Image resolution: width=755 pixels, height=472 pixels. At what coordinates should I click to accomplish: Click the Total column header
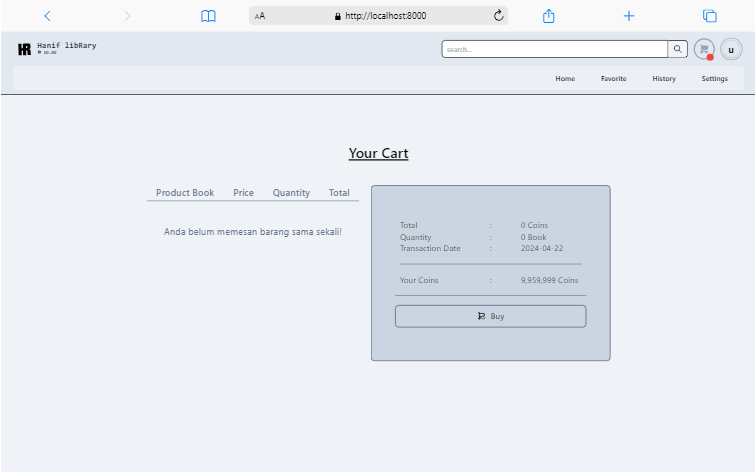[x=339, y=193]
